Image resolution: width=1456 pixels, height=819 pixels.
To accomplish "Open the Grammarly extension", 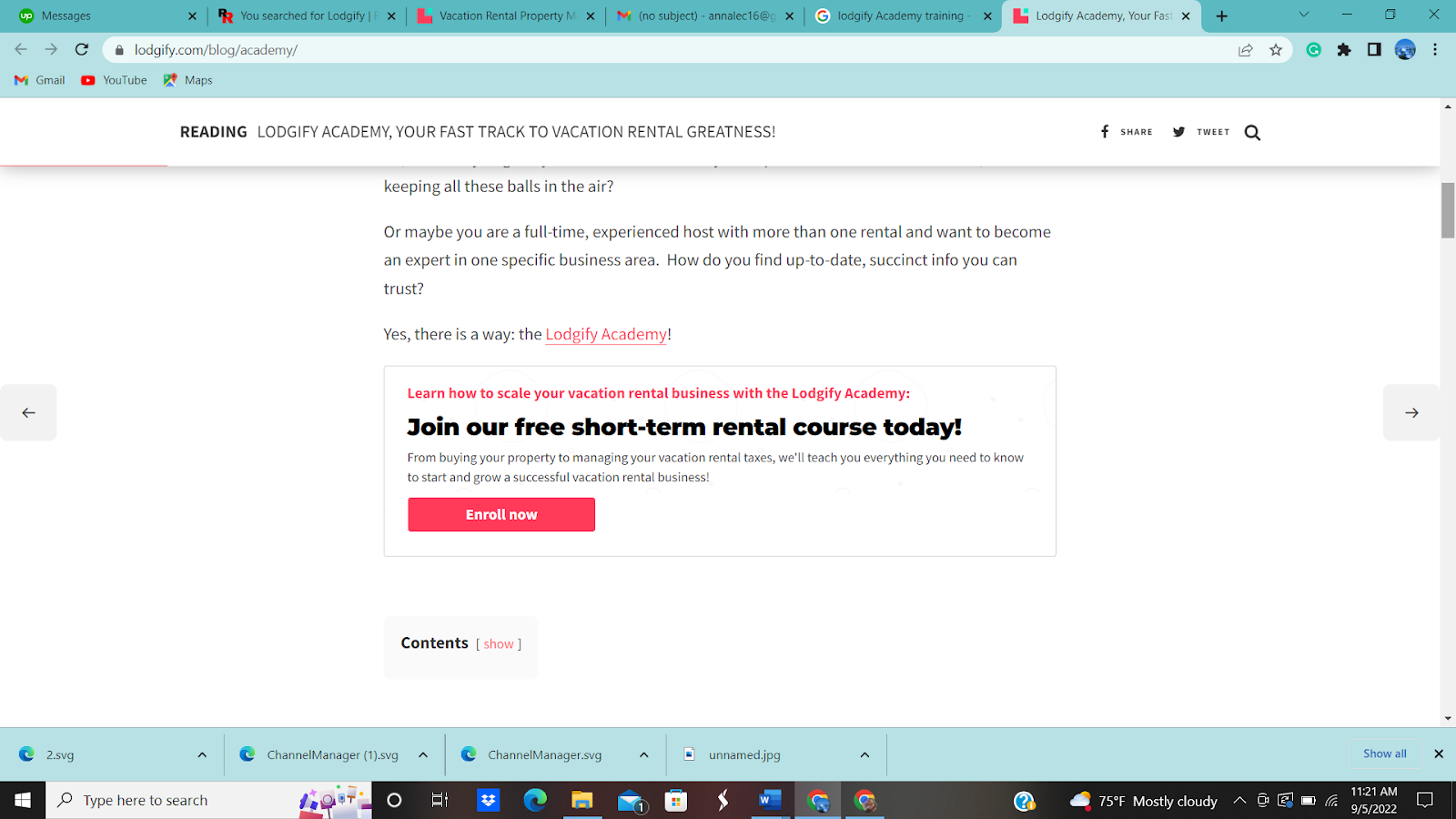I will coord(1314,50).
